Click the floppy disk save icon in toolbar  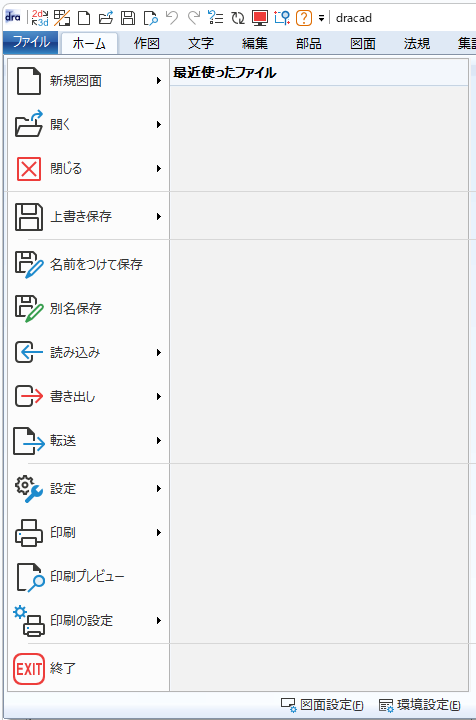[x=128, y=18]
